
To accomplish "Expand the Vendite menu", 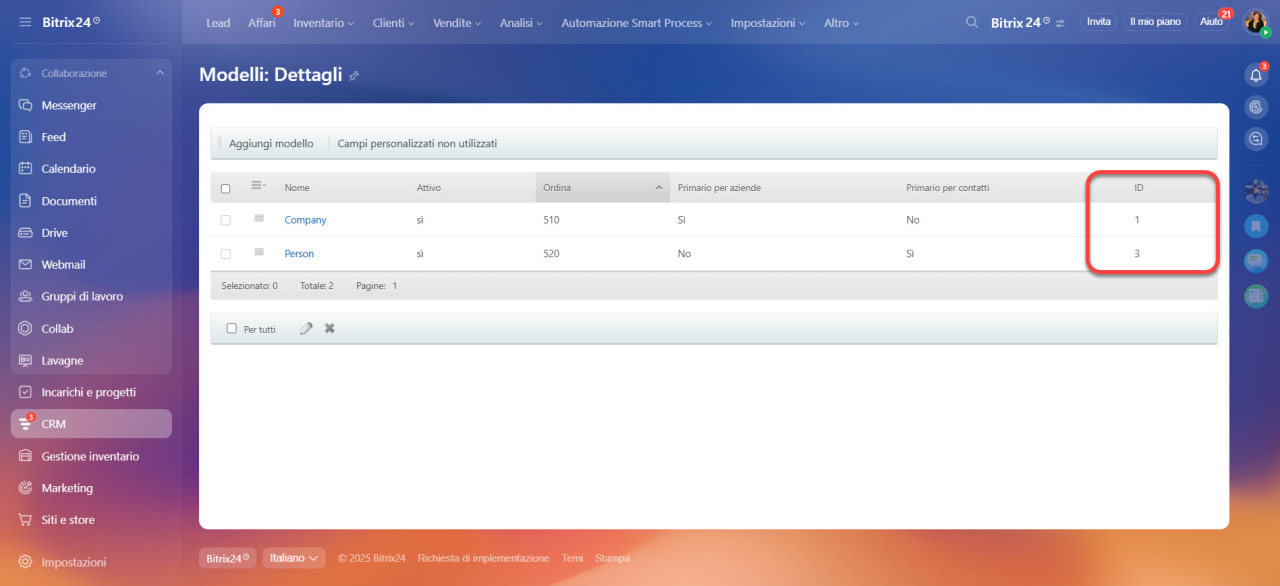I will point(456,22).
